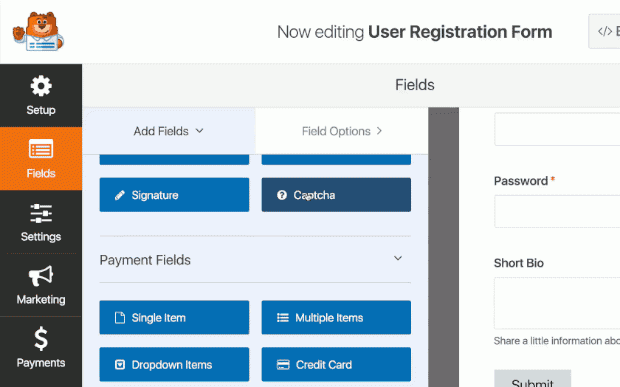Expand the Add Fields tab chevron
The width and height of the screenshot is (620, 387).
pyautogui.click(x=200, y=130)
